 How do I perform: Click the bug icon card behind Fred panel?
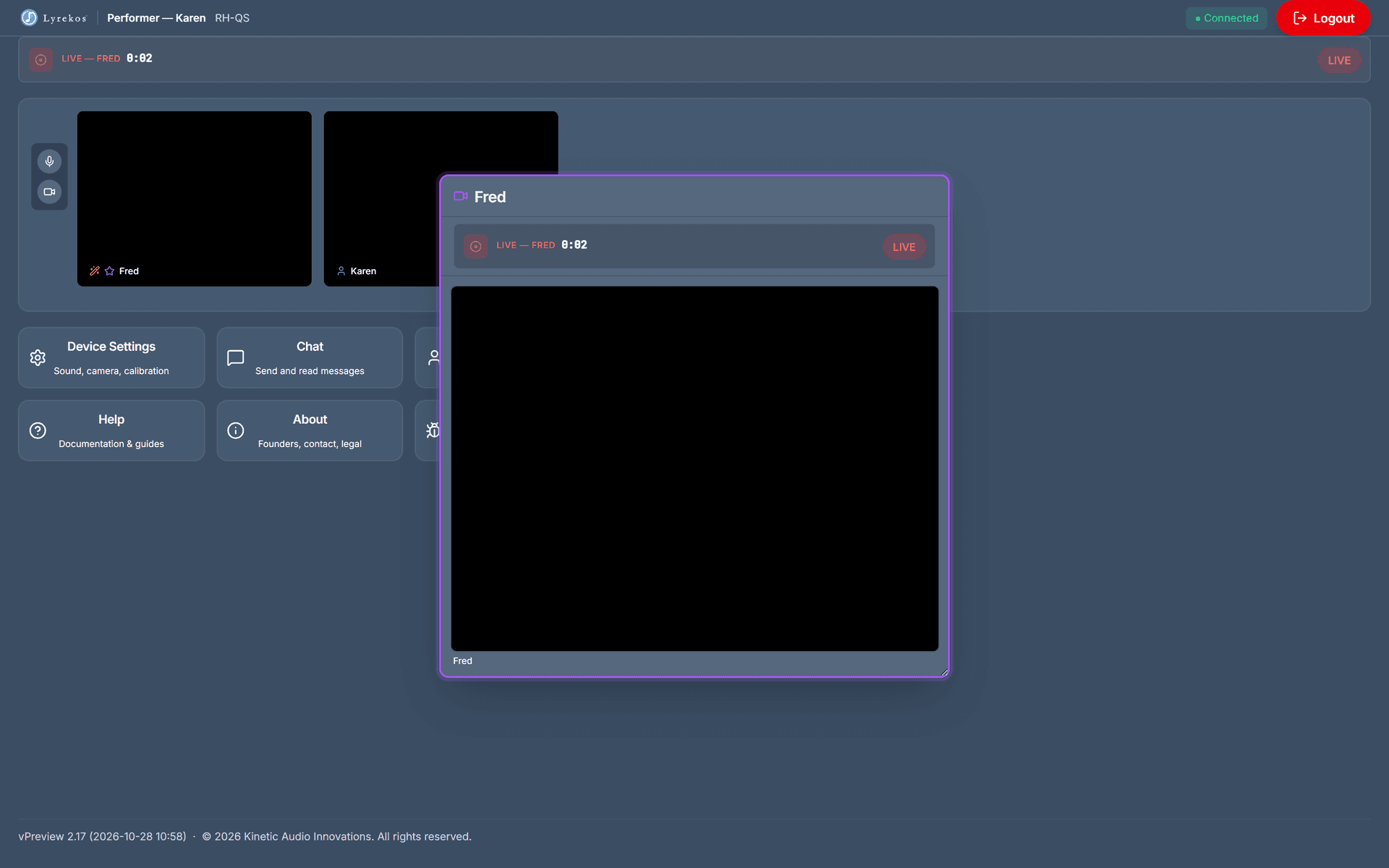[428, 430]
